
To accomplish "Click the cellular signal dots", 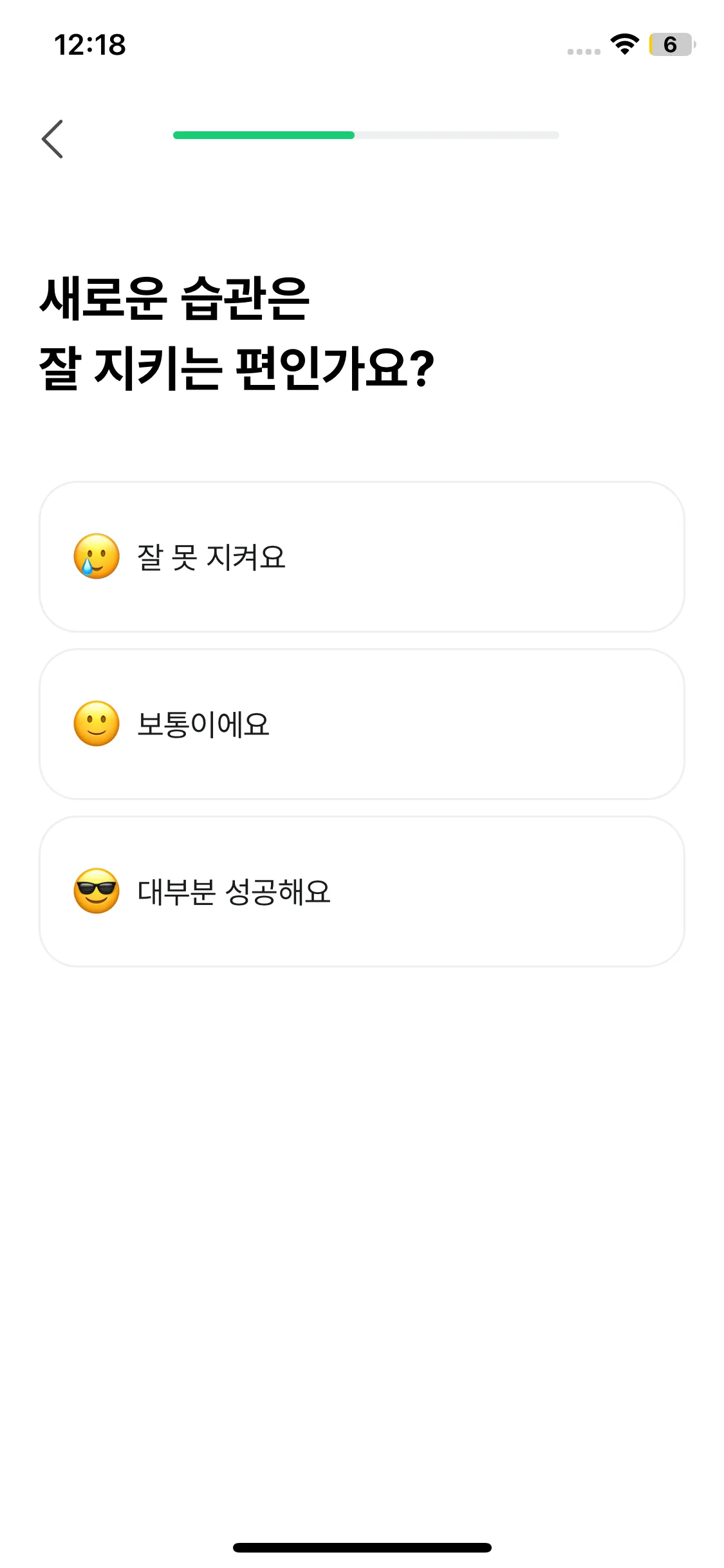I will point(584,51).
